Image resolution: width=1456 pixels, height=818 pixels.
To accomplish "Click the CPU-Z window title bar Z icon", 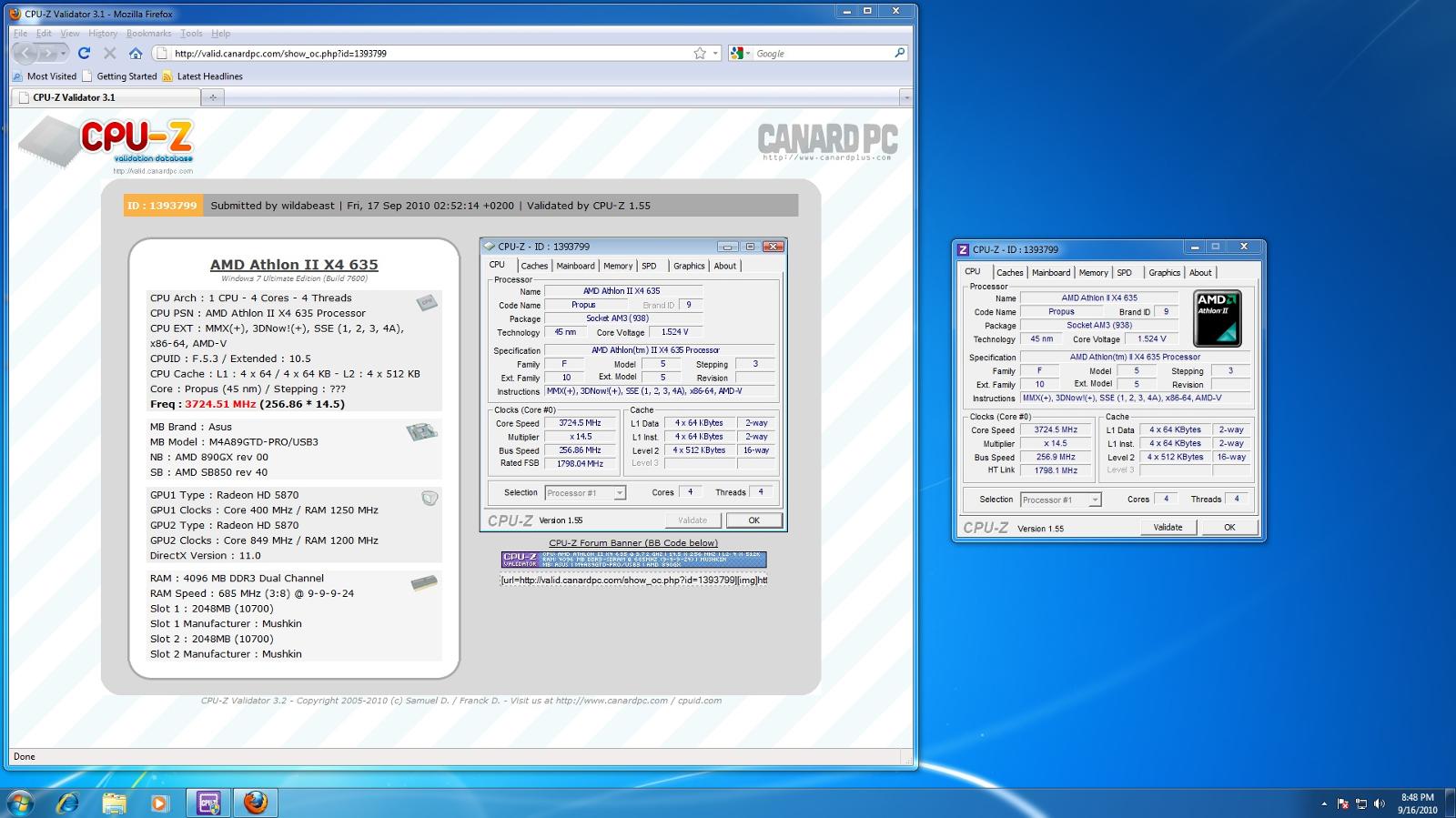I will tap(963, 249).
